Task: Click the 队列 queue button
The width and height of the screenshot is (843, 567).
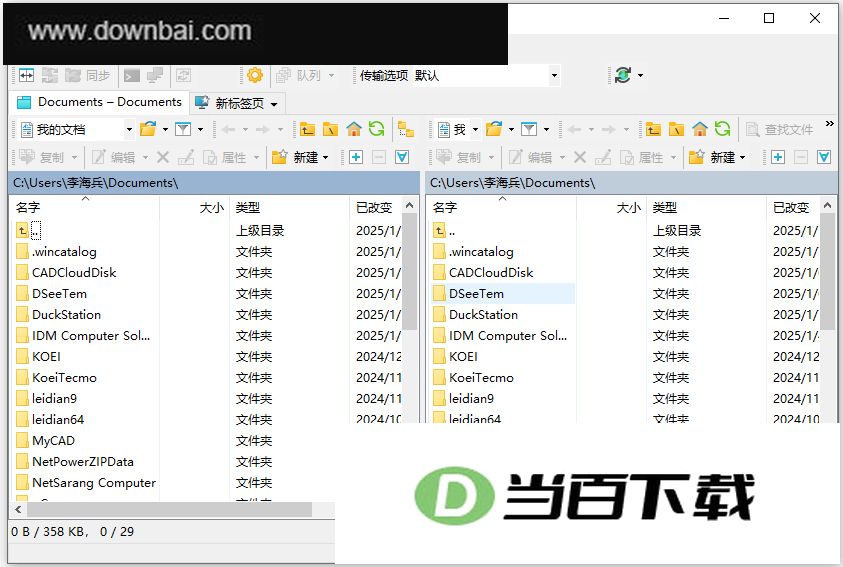Action: coord(299,75)
